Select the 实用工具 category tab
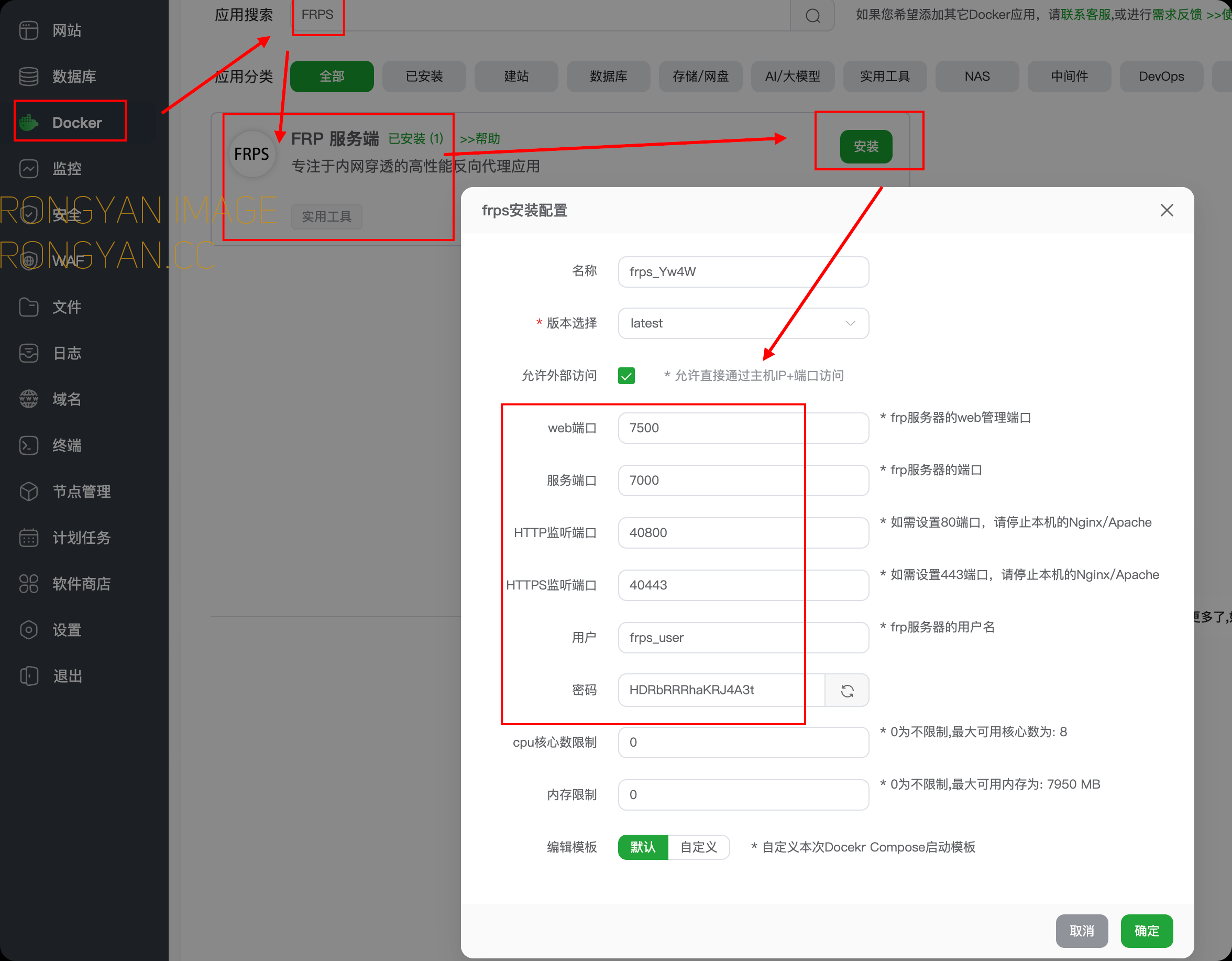Viewport: 1232px width, 961px height. tap(885, 76)
